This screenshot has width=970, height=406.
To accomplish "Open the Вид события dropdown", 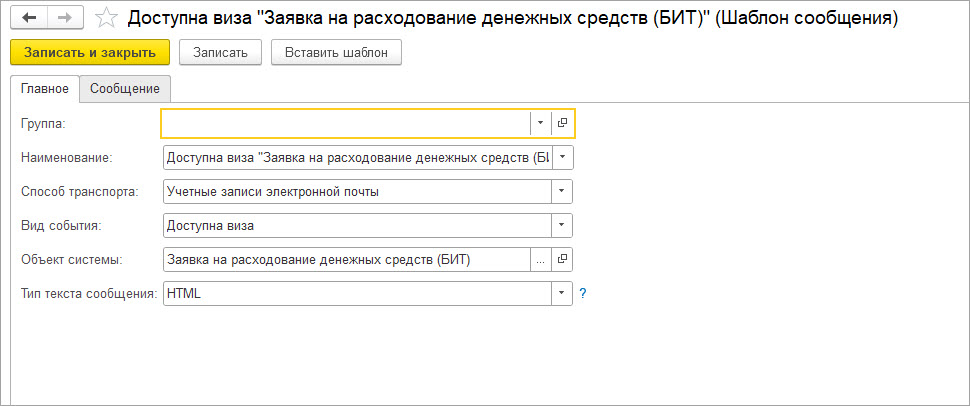I will point(562,226).
